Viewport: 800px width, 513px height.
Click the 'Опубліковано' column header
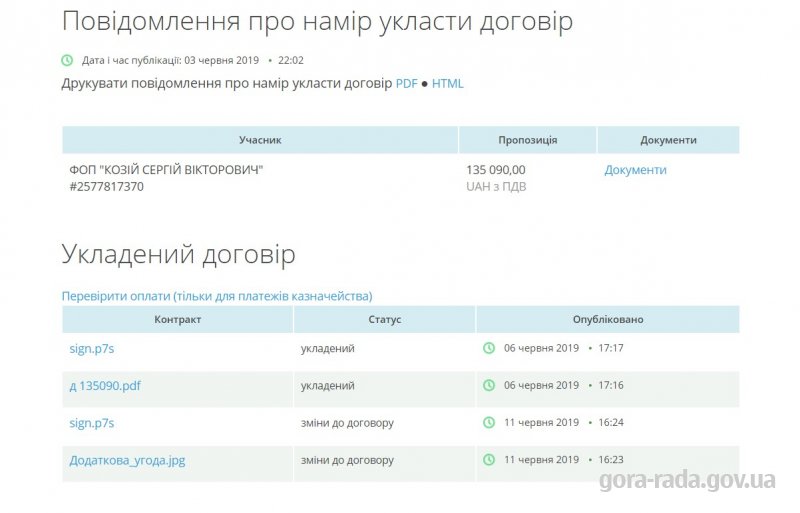click(608, 320)
